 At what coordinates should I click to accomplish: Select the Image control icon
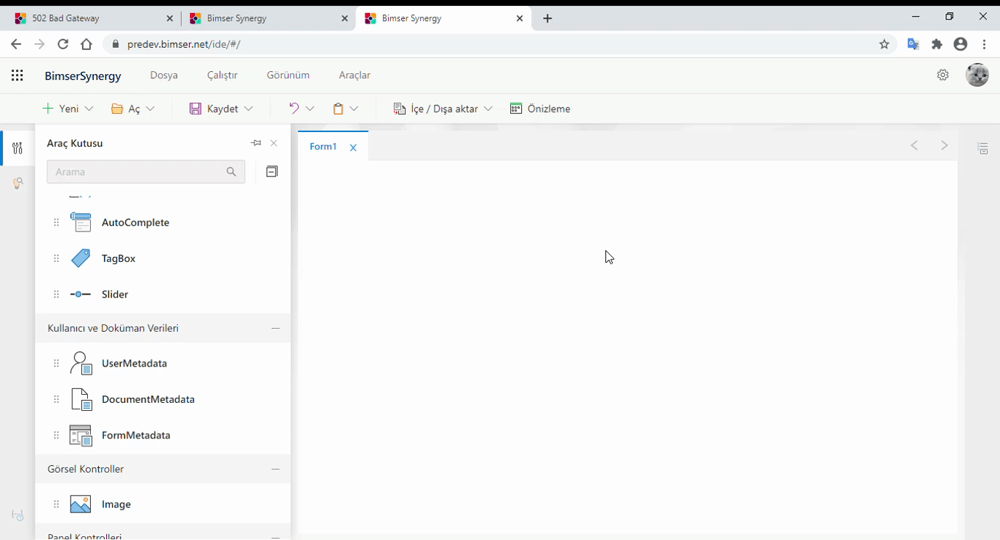click(81, 505)
